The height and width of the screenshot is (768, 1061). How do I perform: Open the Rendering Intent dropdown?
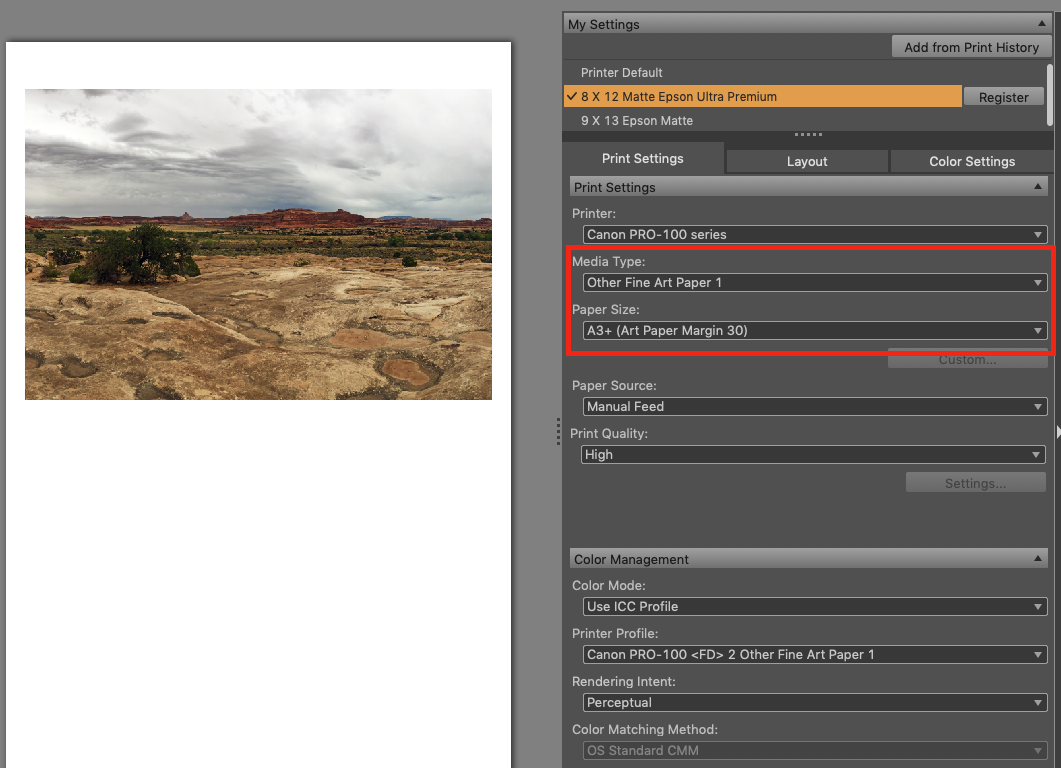(x=814, y=703)
